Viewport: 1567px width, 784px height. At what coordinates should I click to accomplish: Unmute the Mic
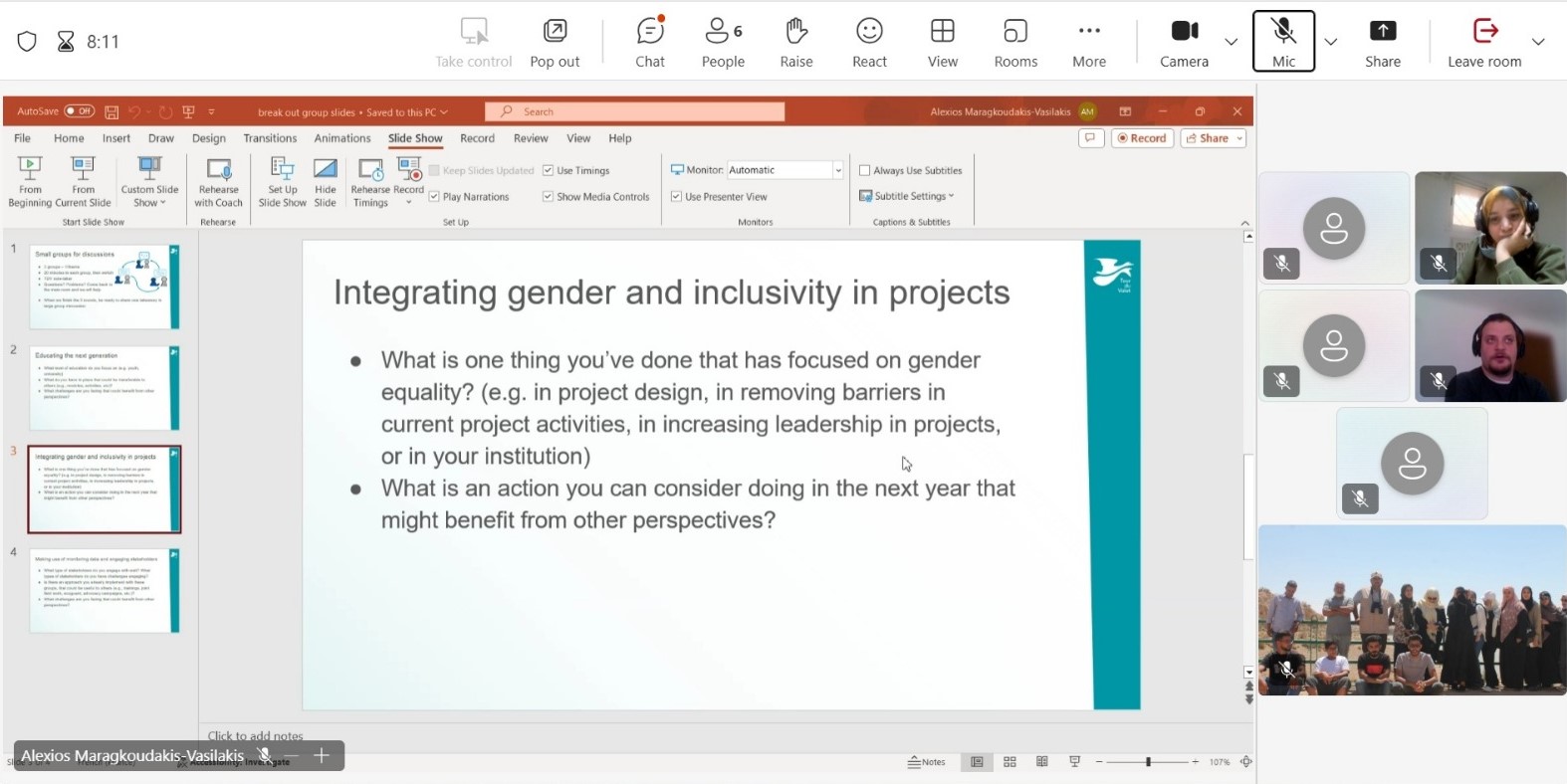click(x=1283, y=42)
